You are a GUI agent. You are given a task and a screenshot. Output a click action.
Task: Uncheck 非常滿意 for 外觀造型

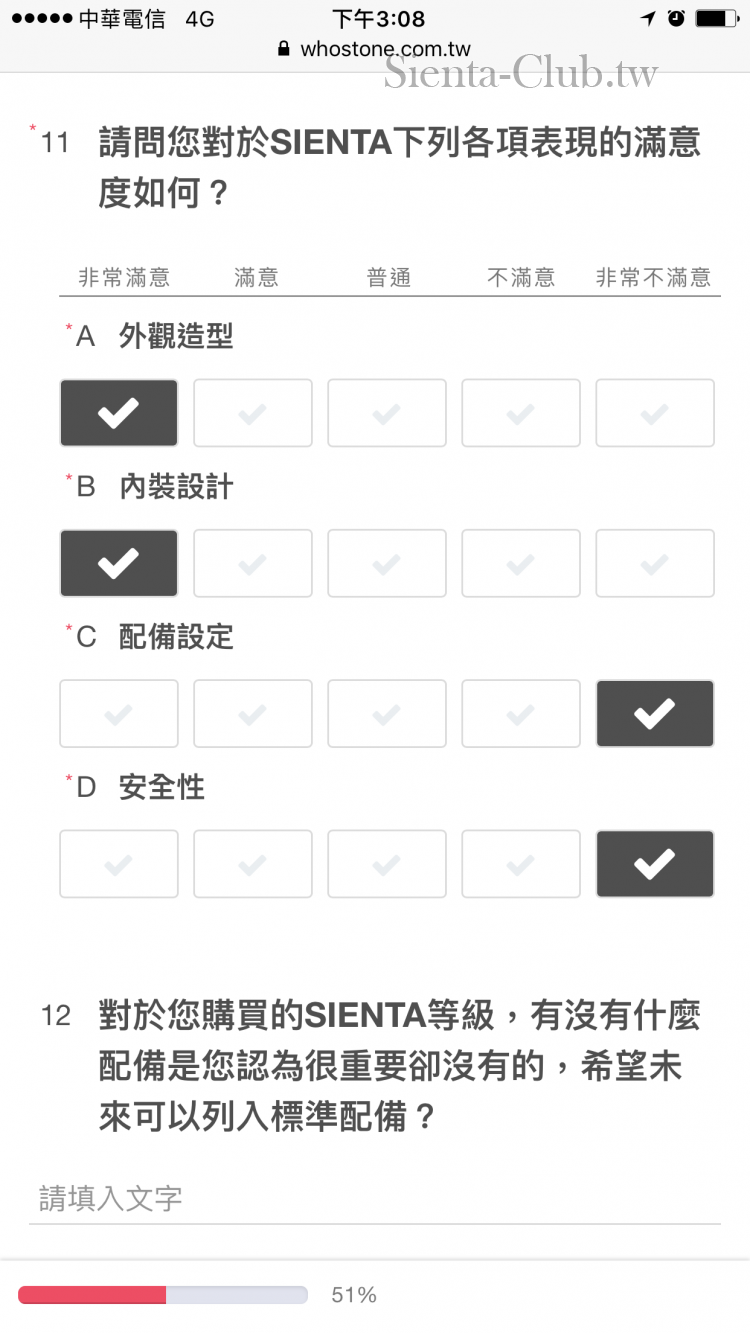pyautogui.click(x=119, y=413)
